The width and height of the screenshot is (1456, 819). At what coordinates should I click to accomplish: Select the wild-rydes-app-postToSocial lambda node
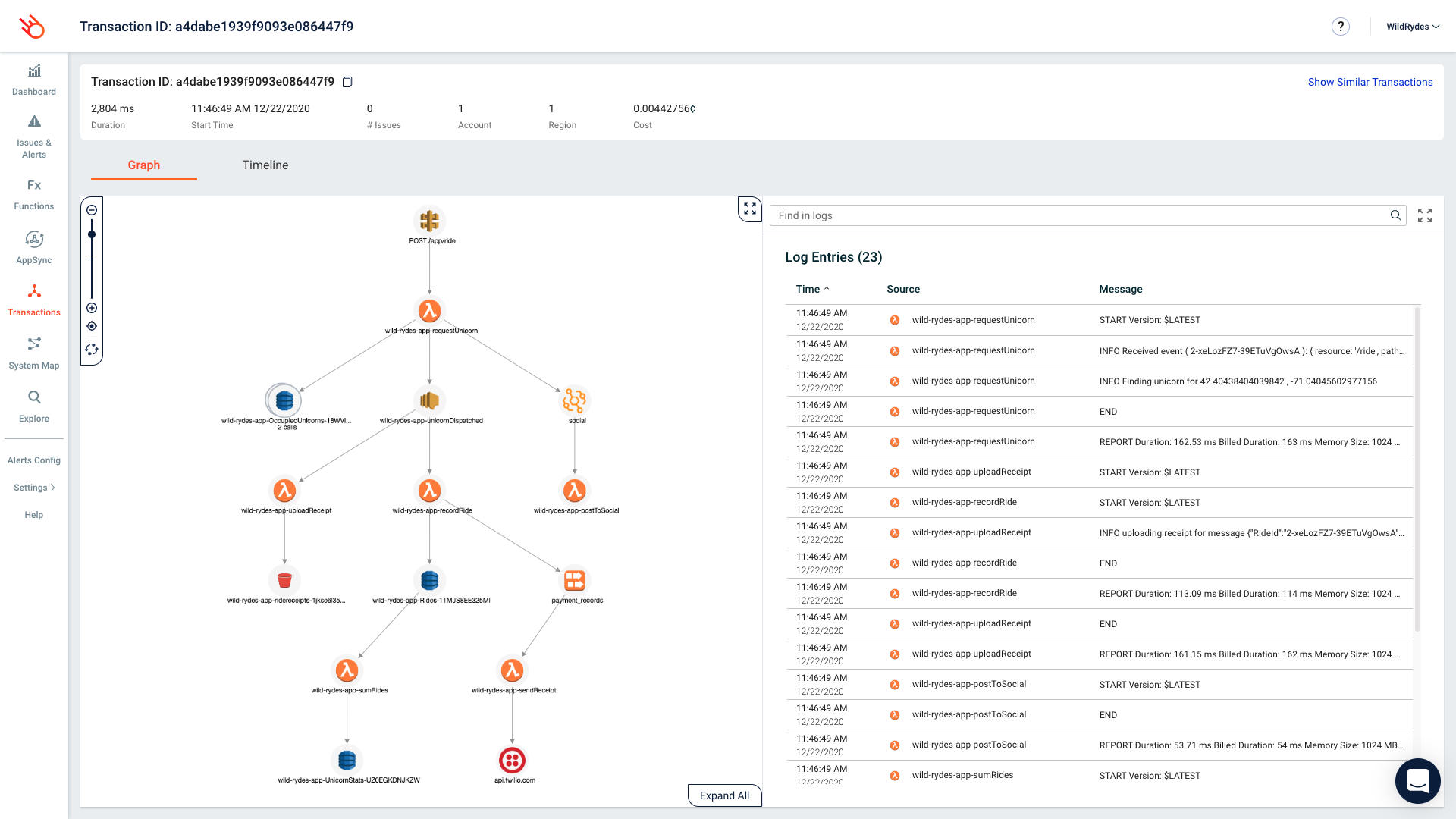(575, 491)
